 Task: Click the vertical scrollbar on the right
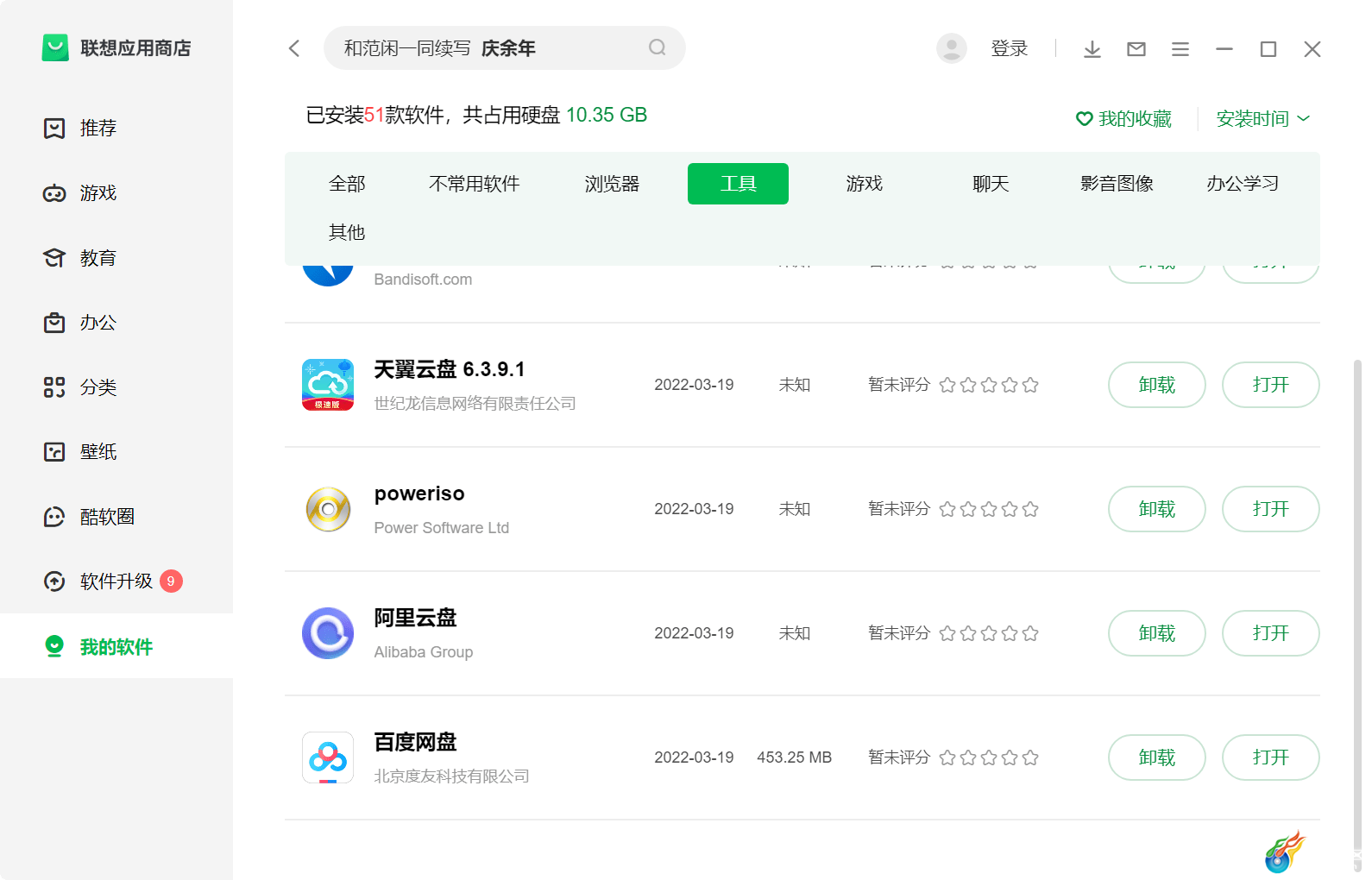(x=1357, y=604)
